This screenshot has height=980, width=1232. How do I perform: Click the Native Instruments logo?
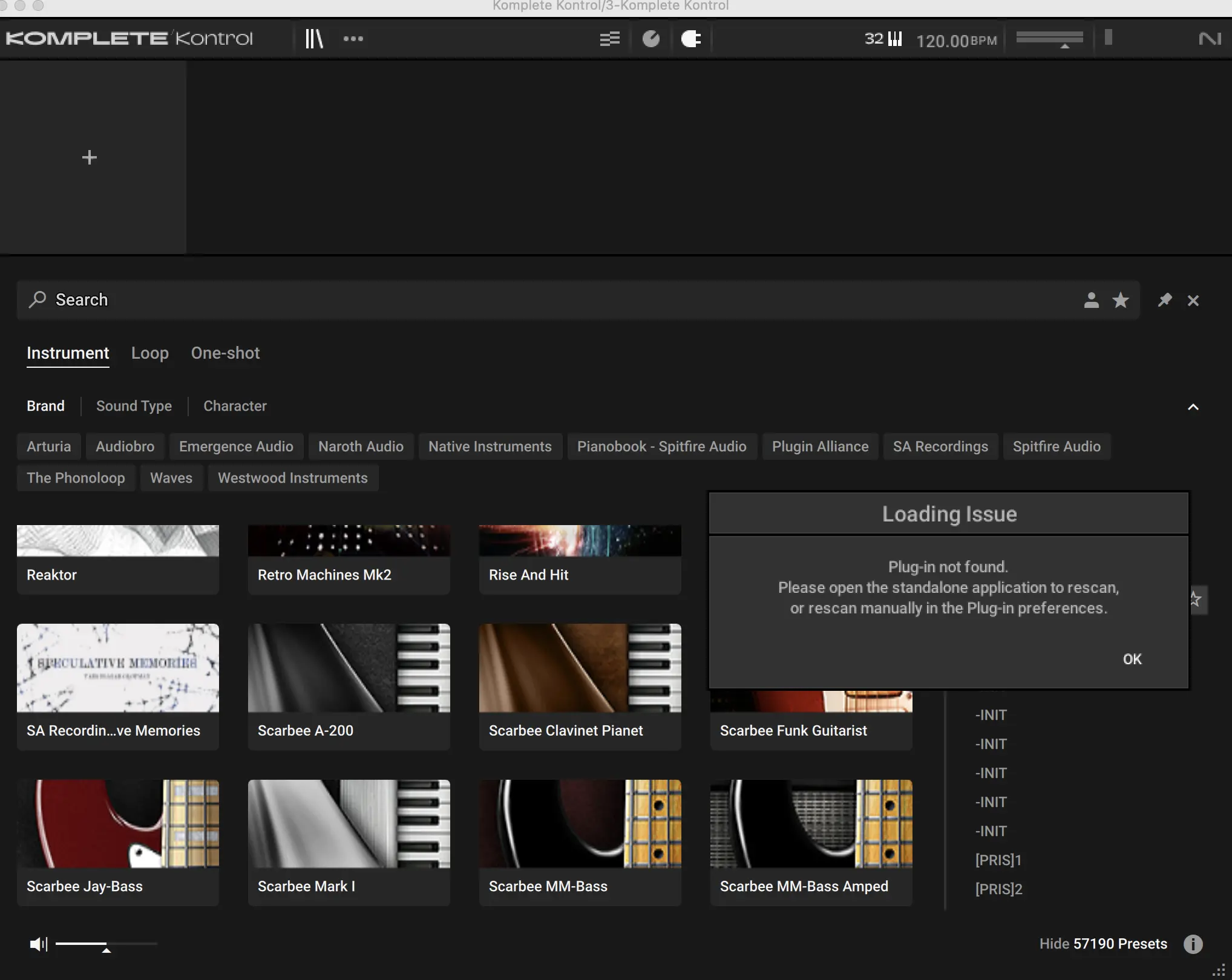(1210, 39)
